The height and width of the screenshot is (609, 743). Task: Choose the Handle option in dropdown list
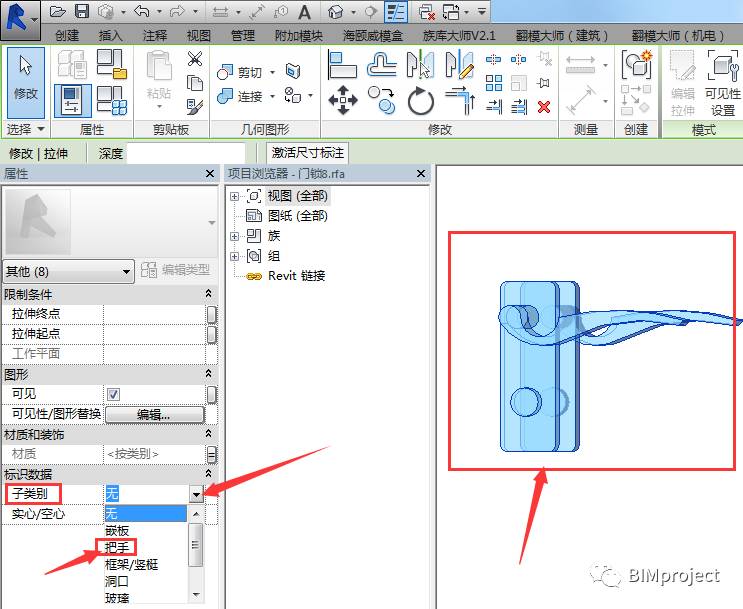click(x=117, y=547)
